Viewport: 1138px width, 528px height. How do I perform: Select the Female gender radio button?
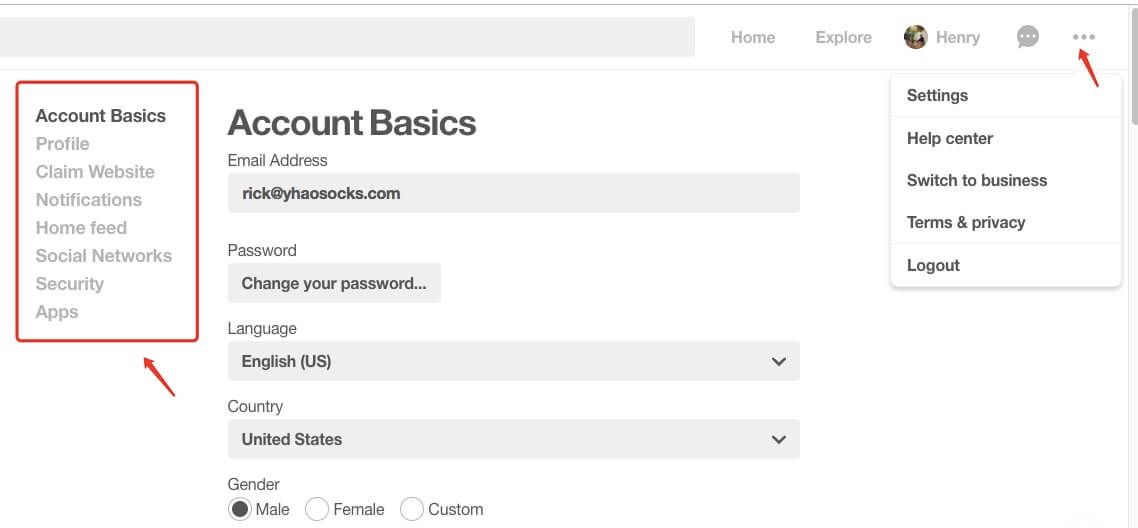(317, 509)
